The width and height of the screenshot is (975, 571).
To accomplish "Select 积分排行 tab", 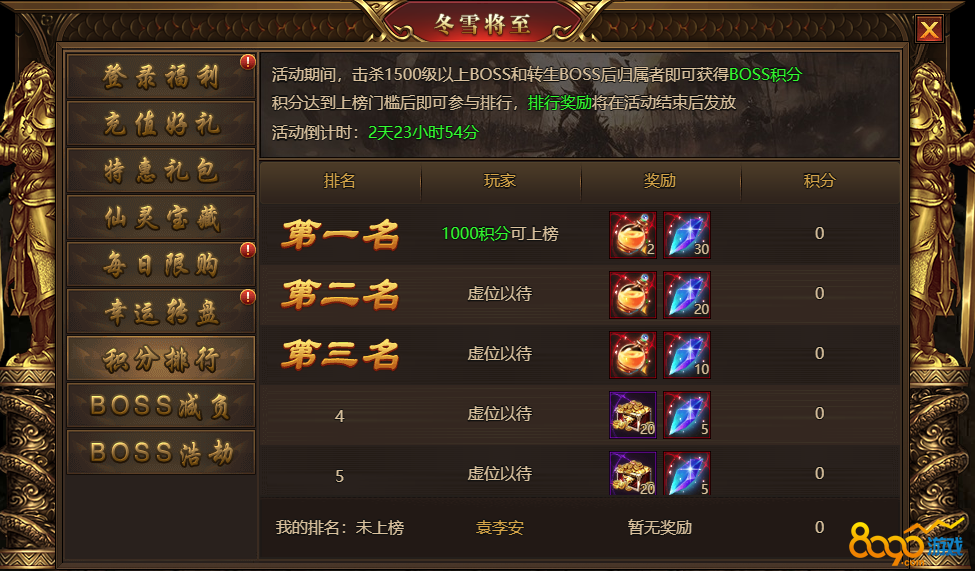I will [161, 358].
